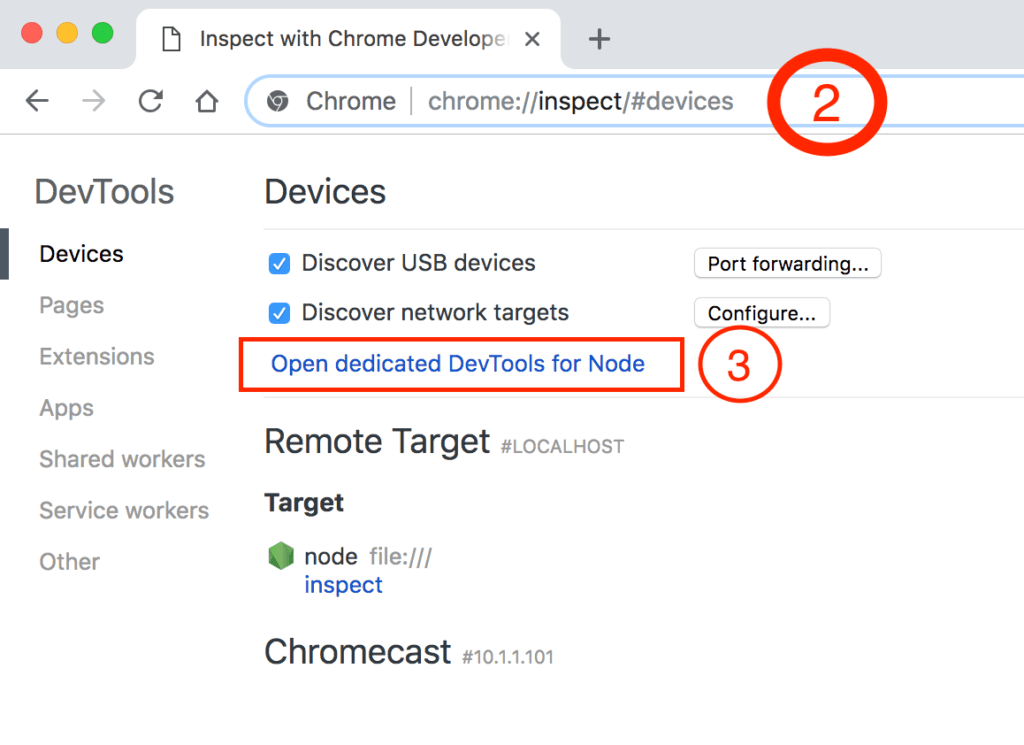Select Extensions in the sidebar
Image resolution: width=1024 pixels, height=745 pixels.
tap(97, 357)
